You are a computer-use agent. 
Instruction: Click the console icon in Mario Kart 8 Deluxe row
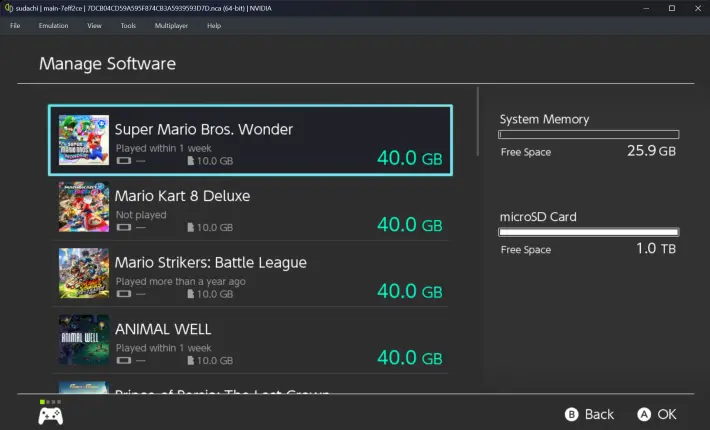click(x=124, y=227)
